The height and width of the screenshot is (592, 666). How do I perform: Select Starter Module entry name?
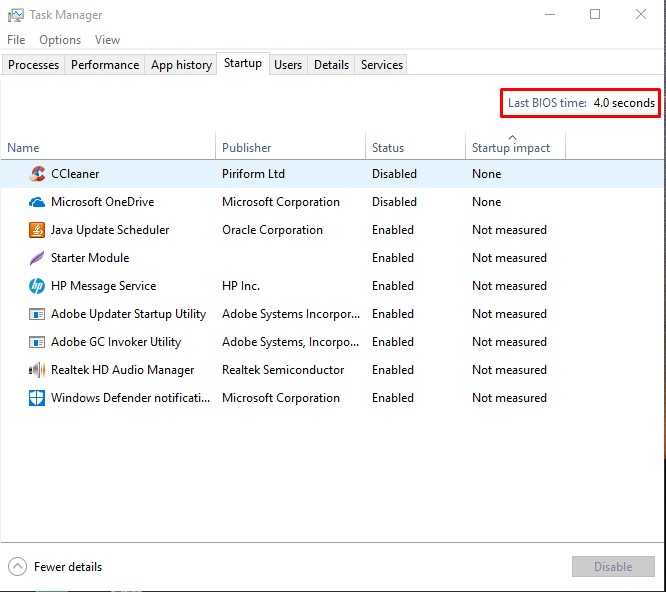90,258
